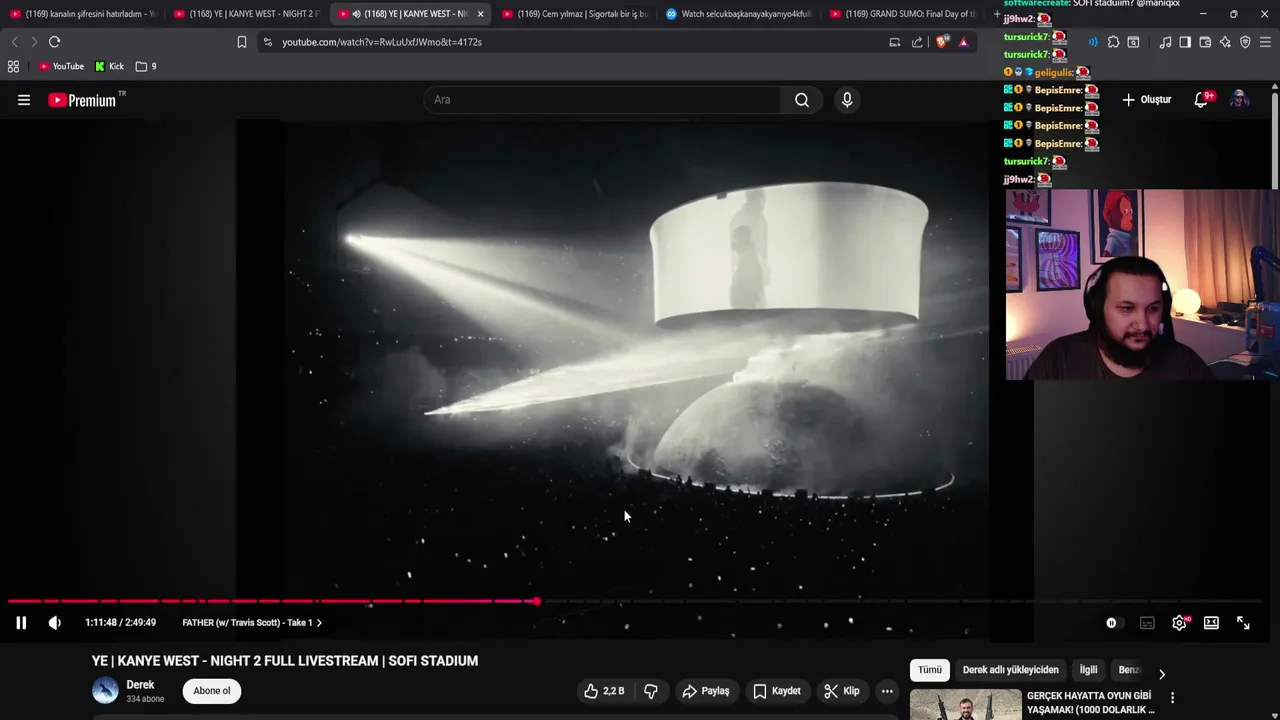Reload the page with the refresh icon
This screenshot has width=1280, height=720.
[x=55, y=42]
